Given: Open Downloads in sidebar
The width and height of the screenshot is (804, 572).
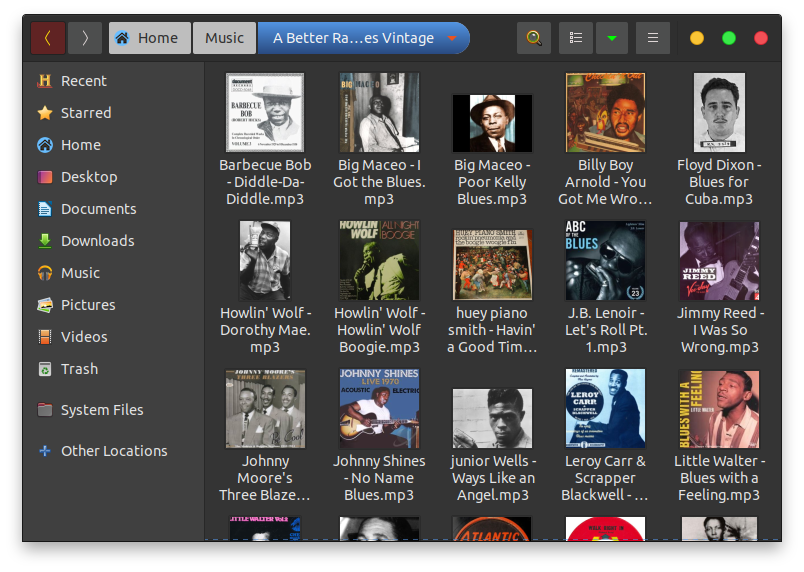Looking at the screenshot, I should click(113, 241).
